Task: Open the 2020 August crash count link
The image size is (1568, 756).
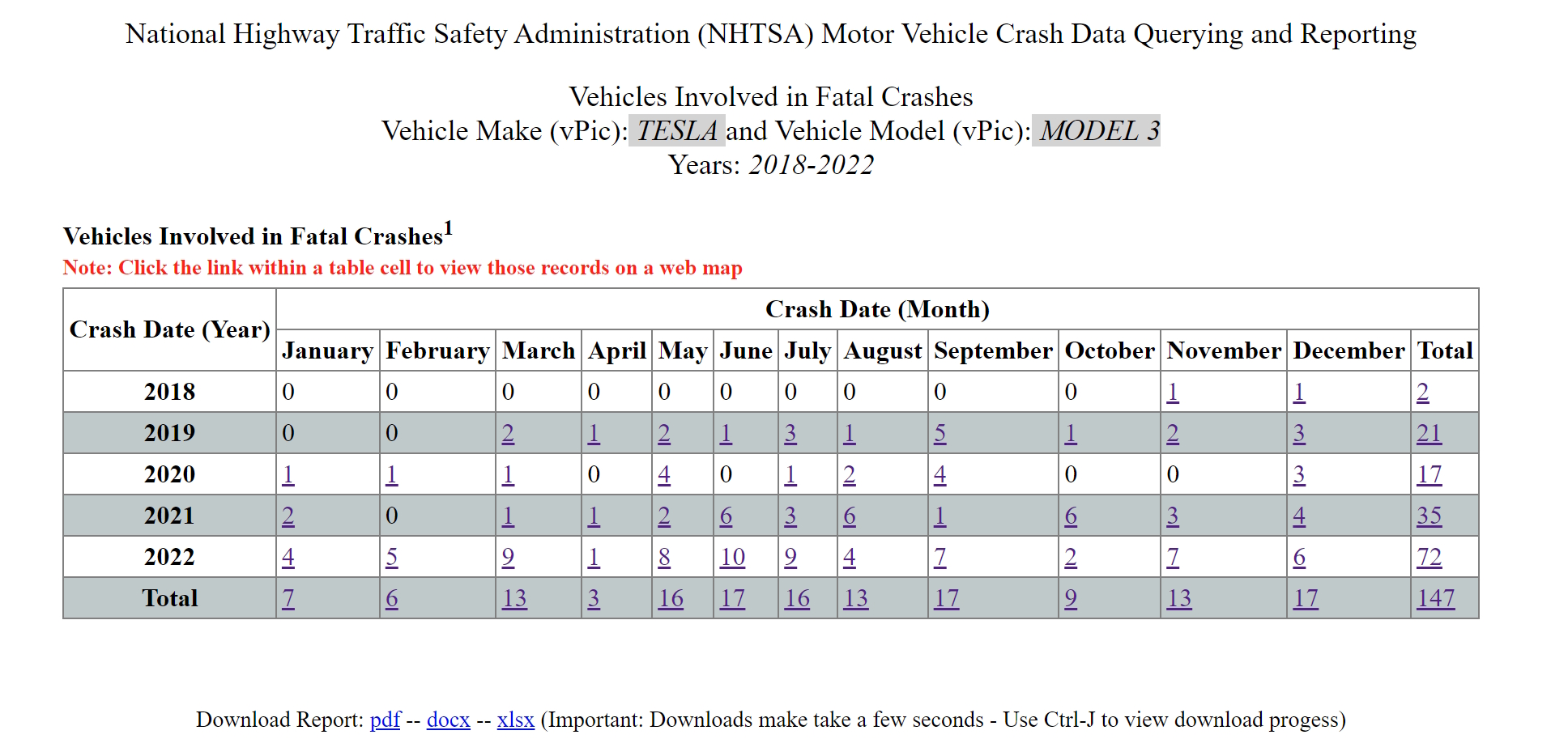Action: coord(849,474)
